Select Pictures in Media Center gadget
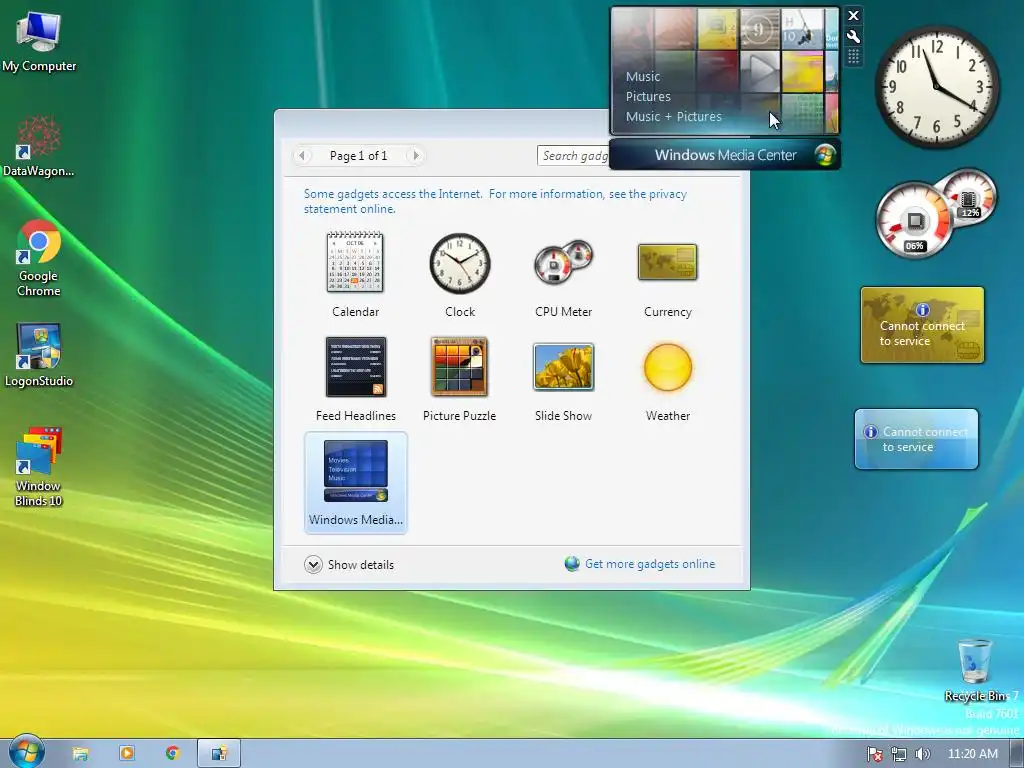Image resolution: width=1024 pixels, height=768 pixels. point(648,97)
